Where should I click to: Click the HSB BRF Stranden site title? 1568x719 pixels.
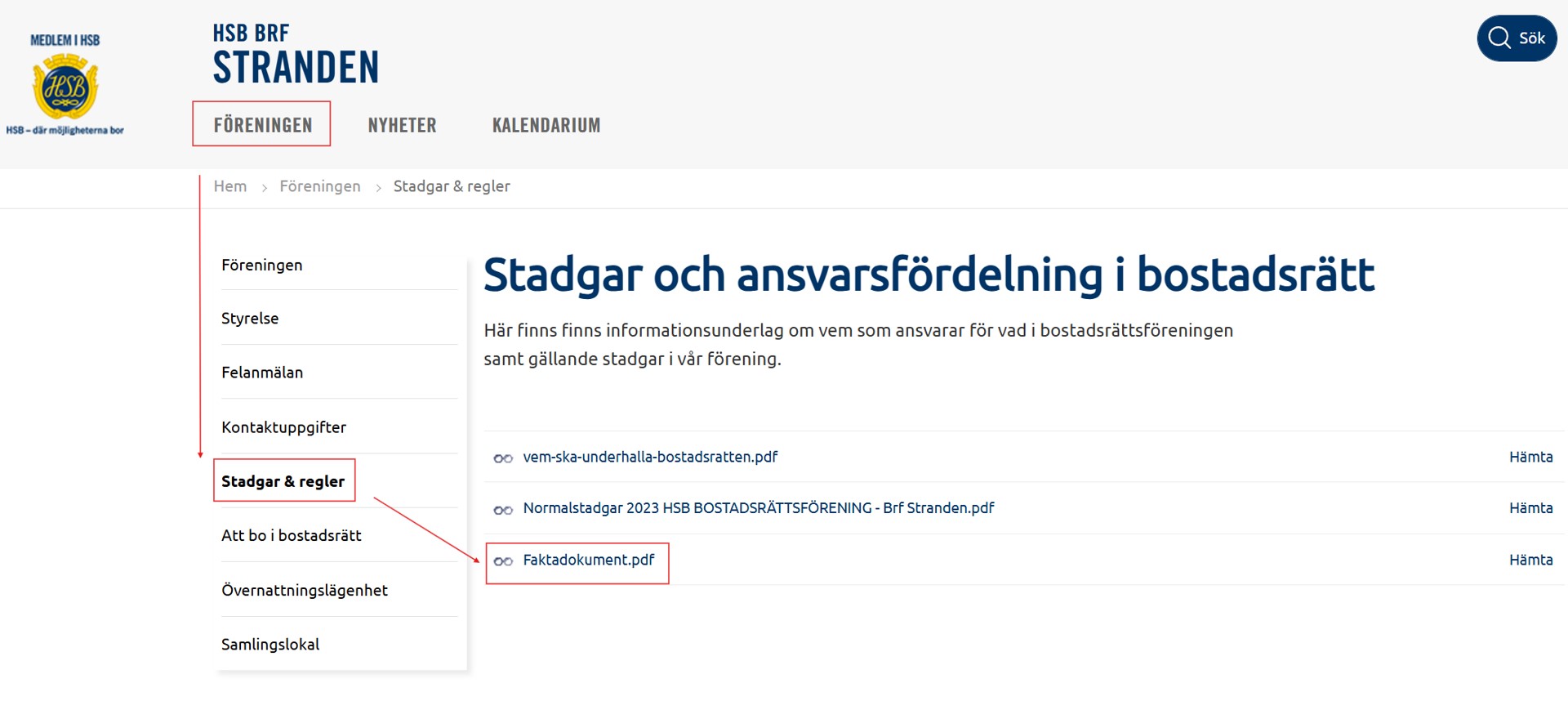coord(296,56)
